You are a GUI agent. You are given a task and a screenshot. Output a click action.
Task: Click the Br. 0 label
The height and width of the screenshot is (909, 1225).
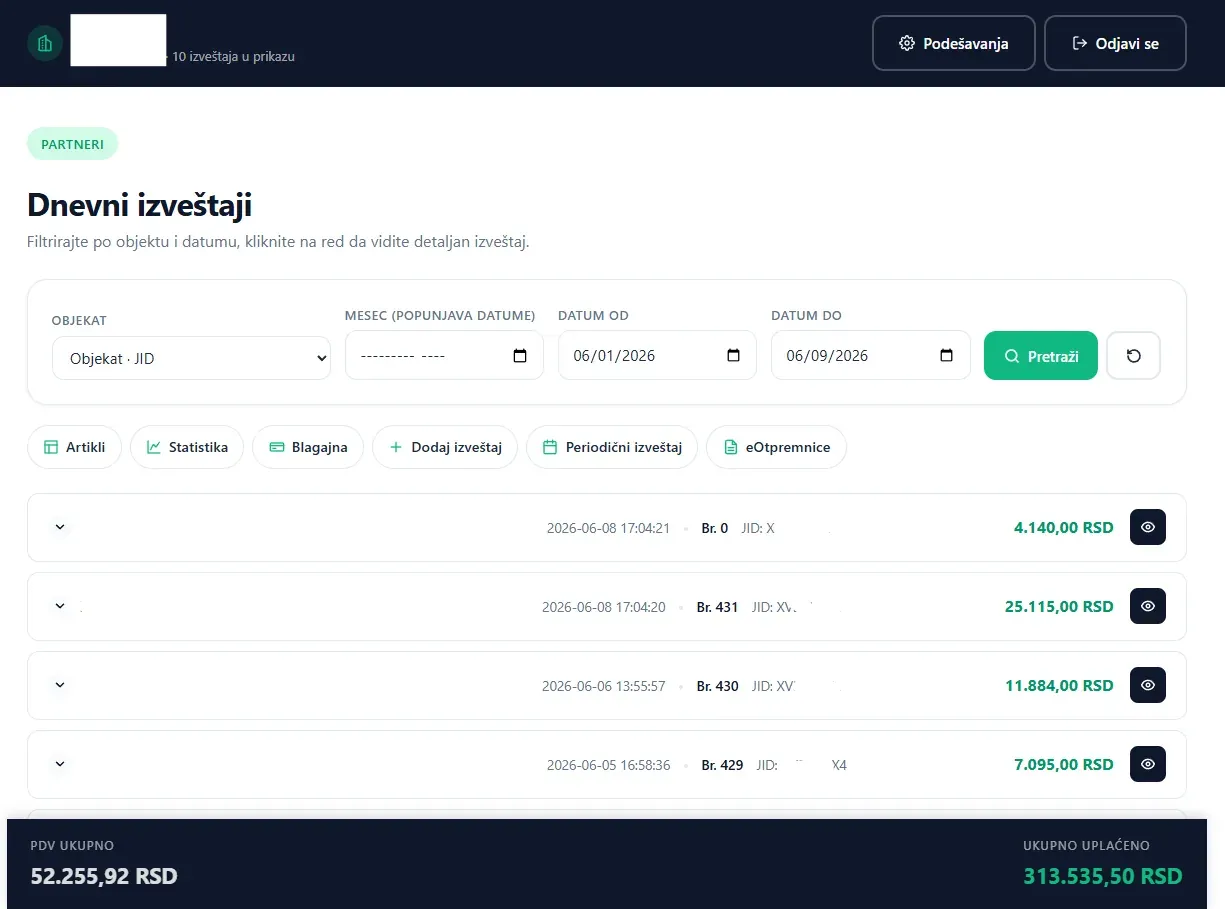[715, 528]
